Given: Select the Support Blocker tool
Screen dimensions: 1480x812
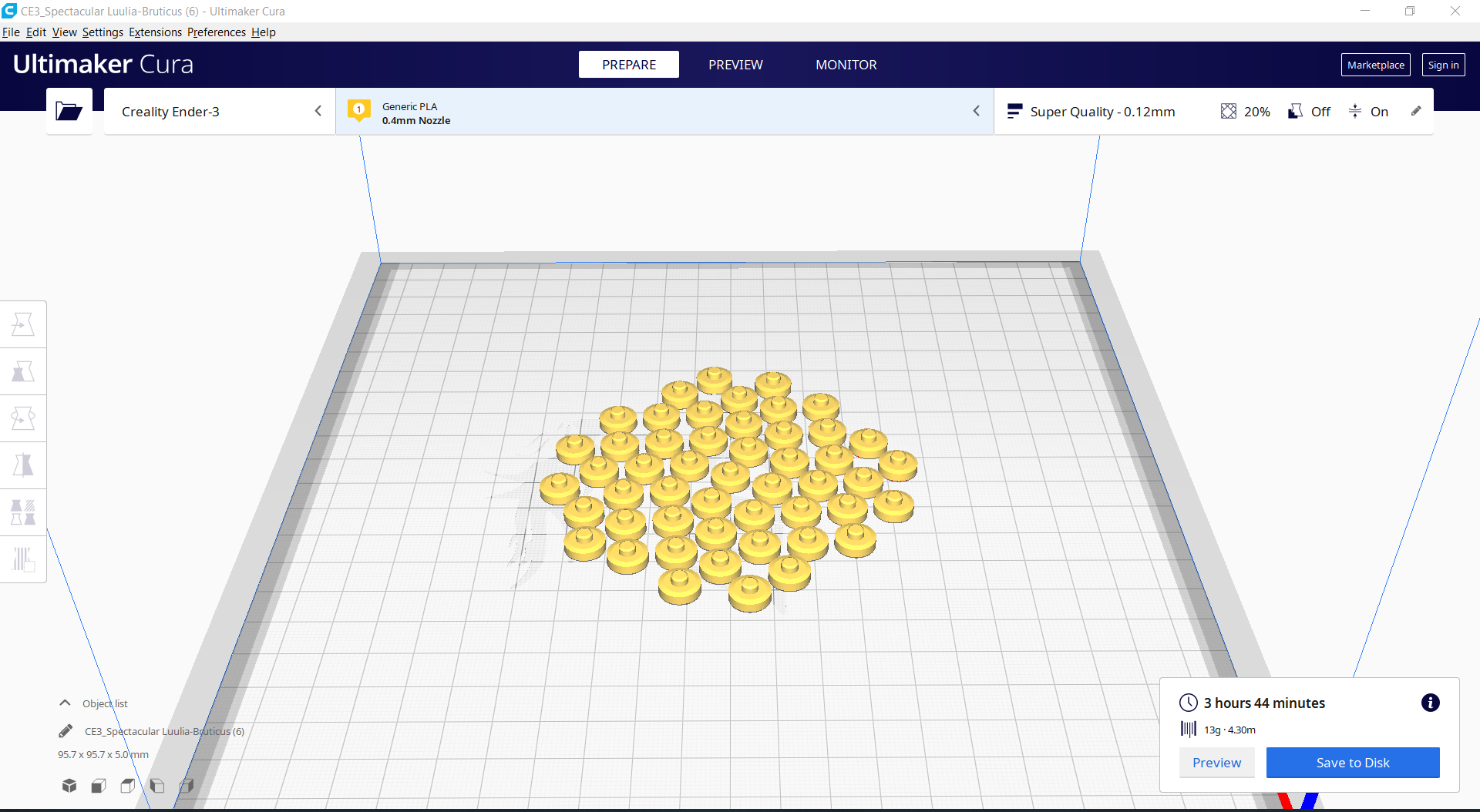Looking at the screenshot, I should point(23,559).
